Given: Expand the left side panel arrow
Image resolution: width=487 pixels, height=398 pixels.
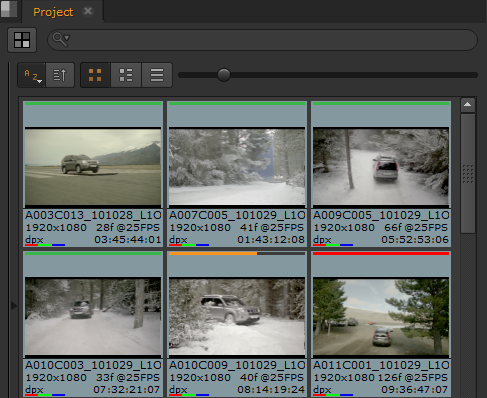Looking at the screenshot, I should coord(14,305).
